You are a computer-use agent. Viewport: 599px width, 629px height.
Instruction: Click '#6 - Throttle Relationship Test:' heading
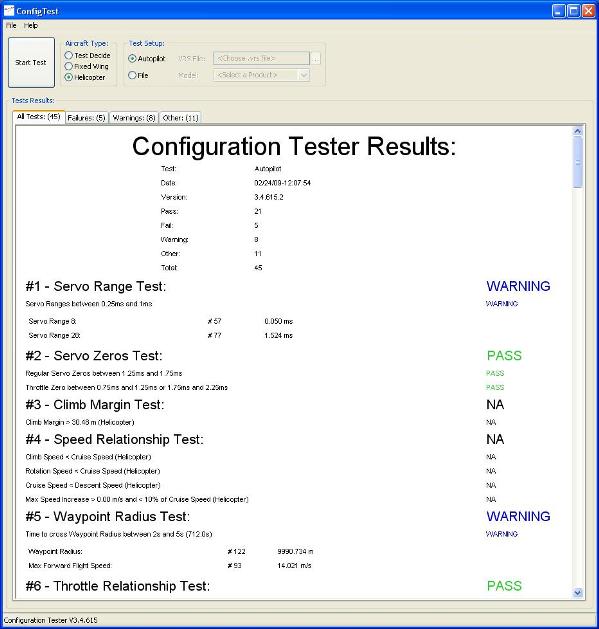[118, 586]
